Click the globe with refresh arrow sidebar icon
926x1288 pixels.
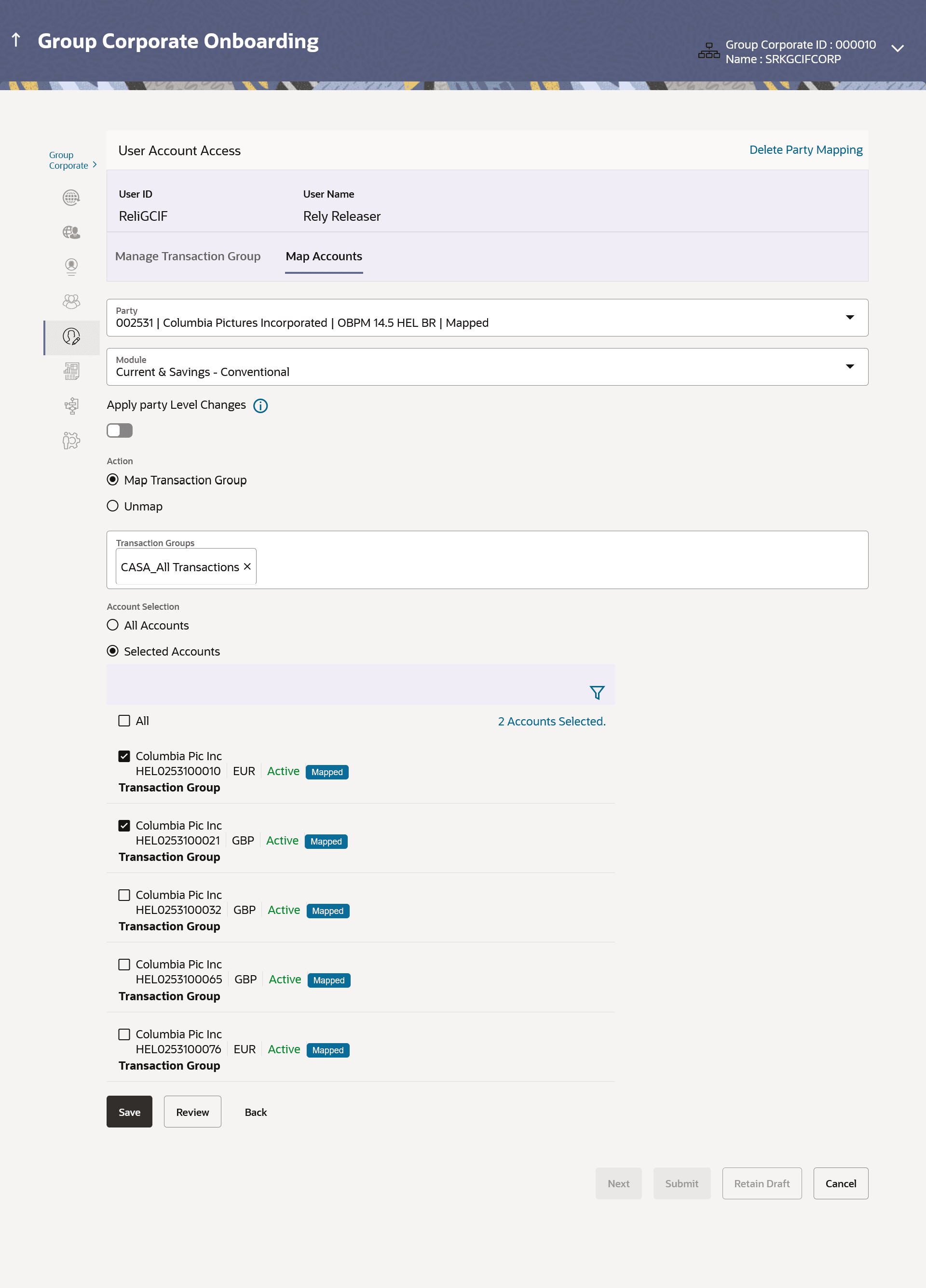[71, 198]
